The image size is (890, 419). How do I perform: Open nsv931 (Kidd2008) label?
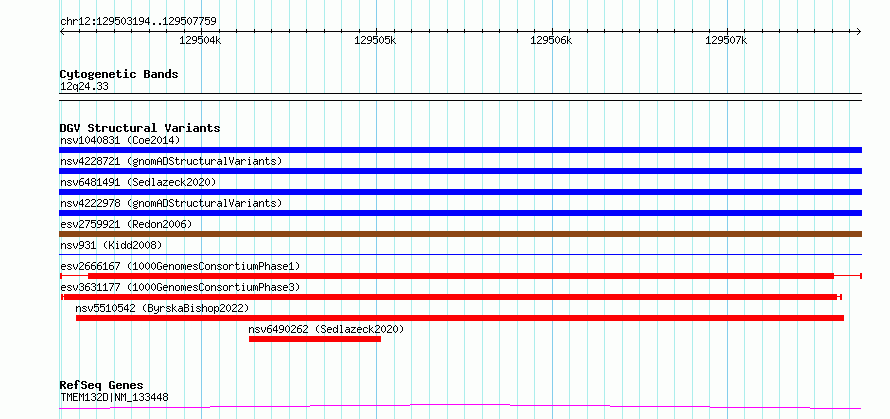(x=111, y=245)
